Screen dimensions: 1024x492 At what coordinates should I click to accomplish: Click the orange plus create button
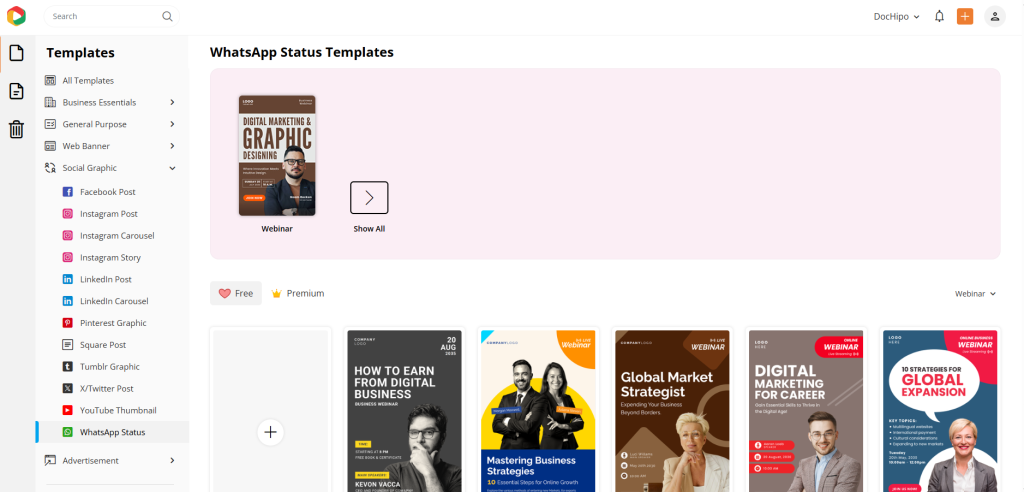click(965, 16)
